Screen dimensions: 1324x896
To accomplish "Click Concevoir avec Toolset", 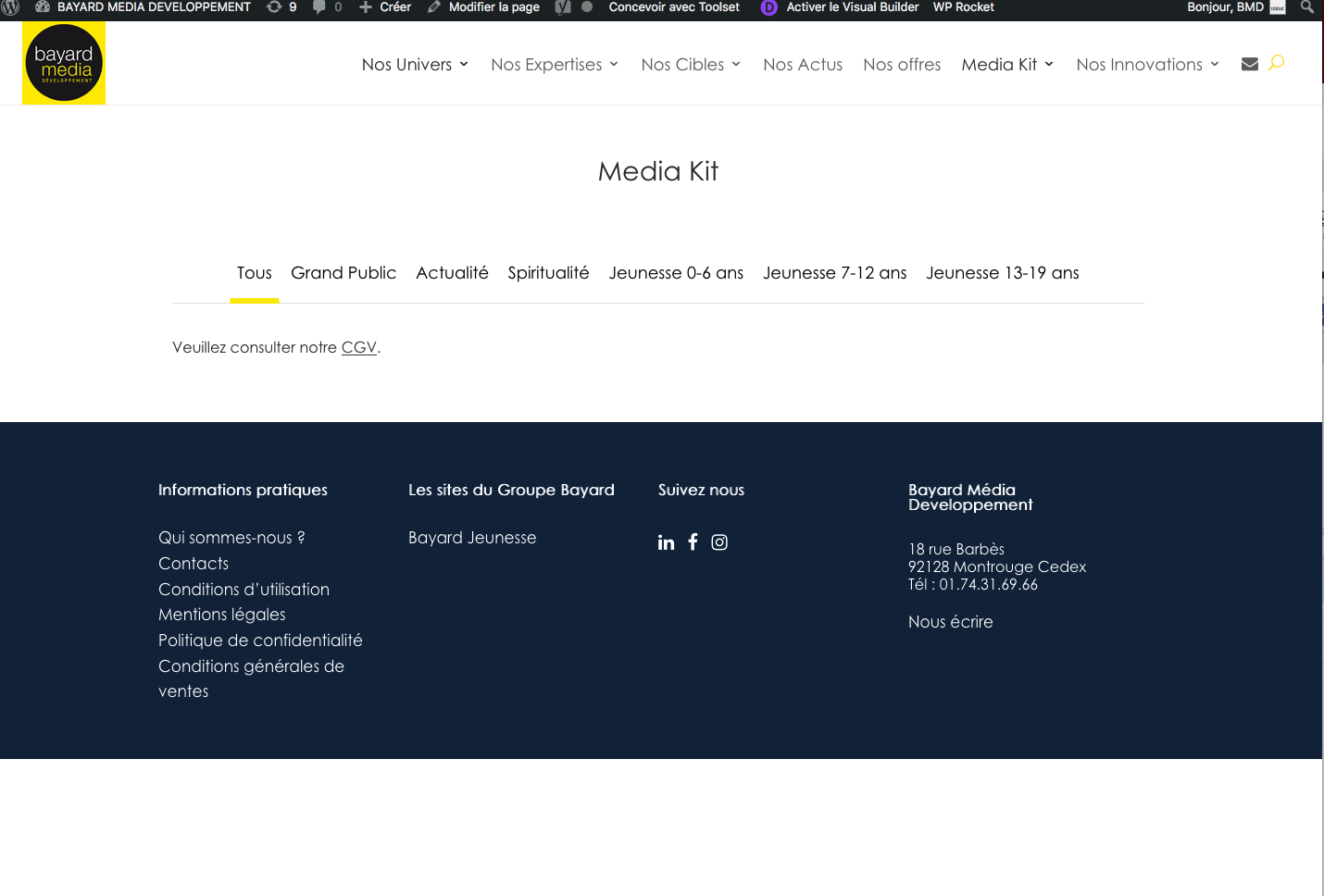I will tap(674, 7).
